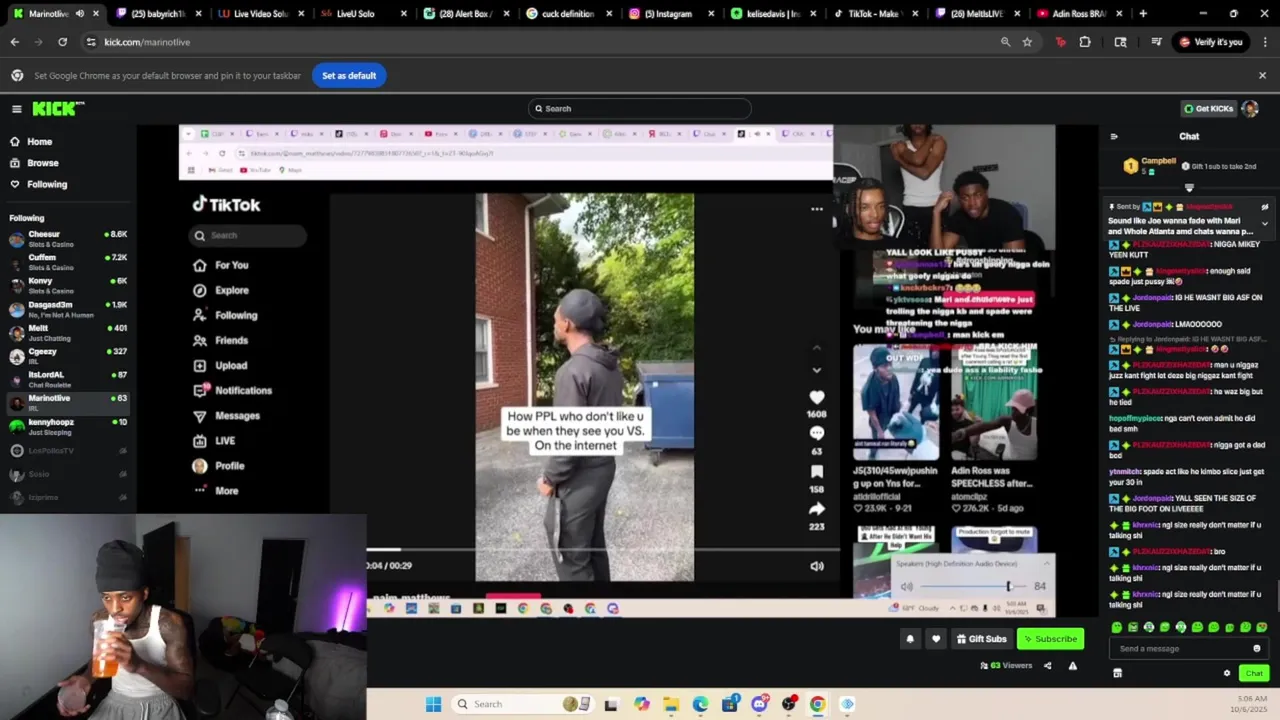The image size is (1280, 720).
Task: Open Cgeezy channel in following list
Action: (x=68, y=356)
